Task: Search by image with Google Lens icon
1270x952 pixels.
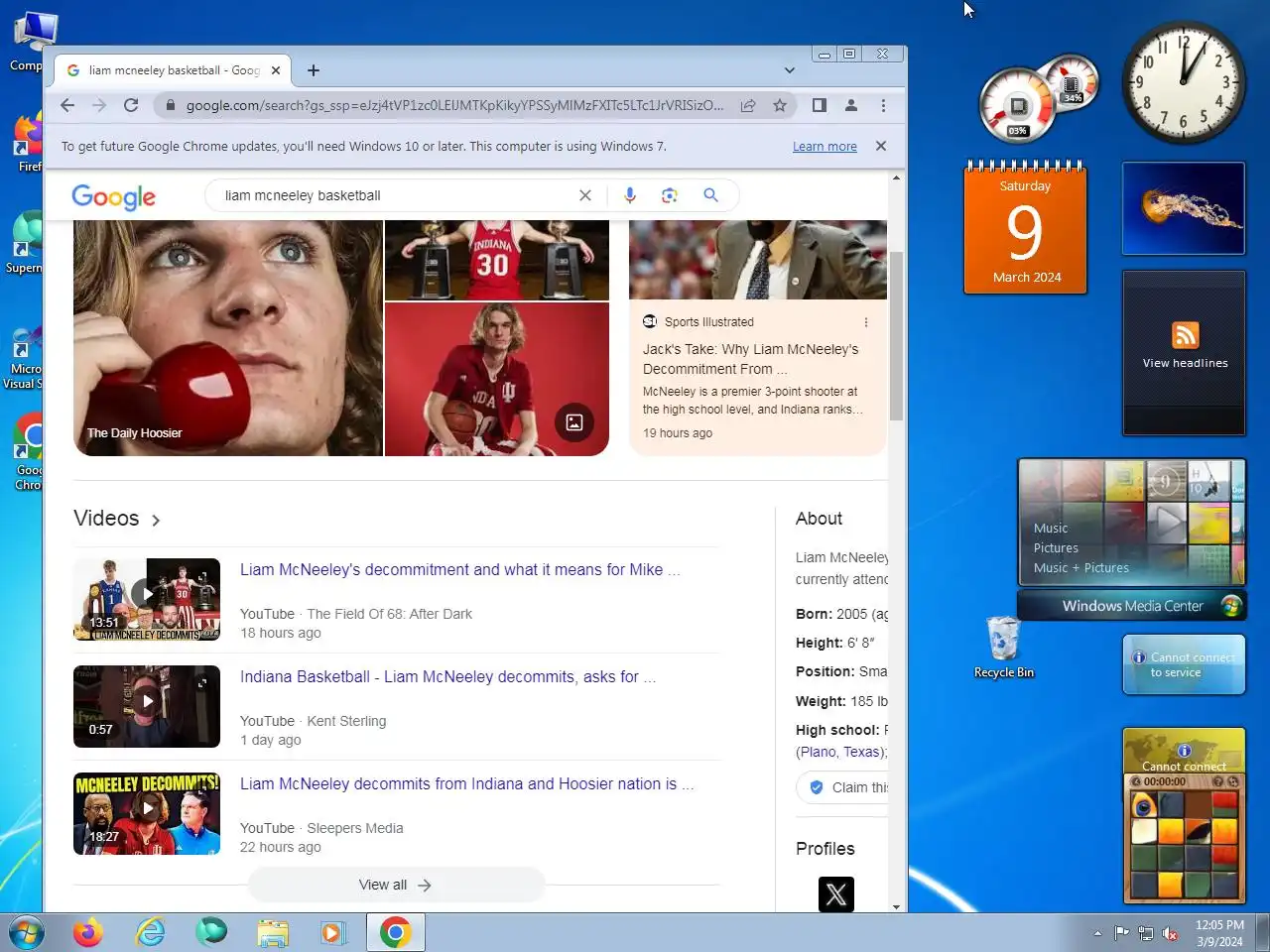Action: tap(670, 195)
